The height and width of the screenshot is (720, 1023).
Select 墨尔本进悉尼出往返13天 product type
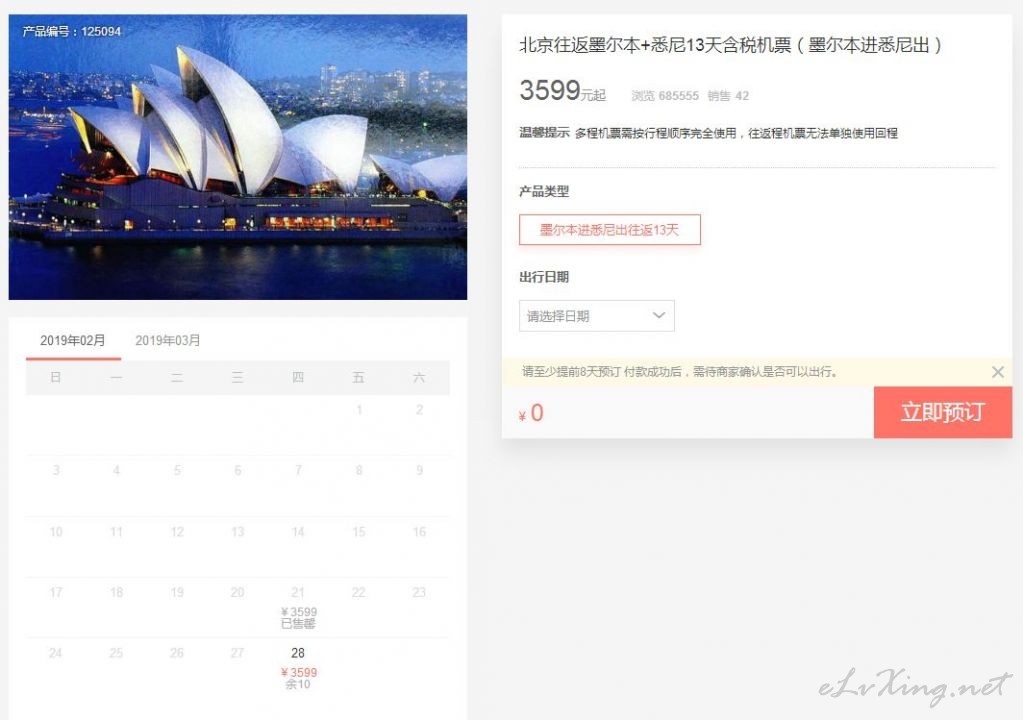point(609,230)
